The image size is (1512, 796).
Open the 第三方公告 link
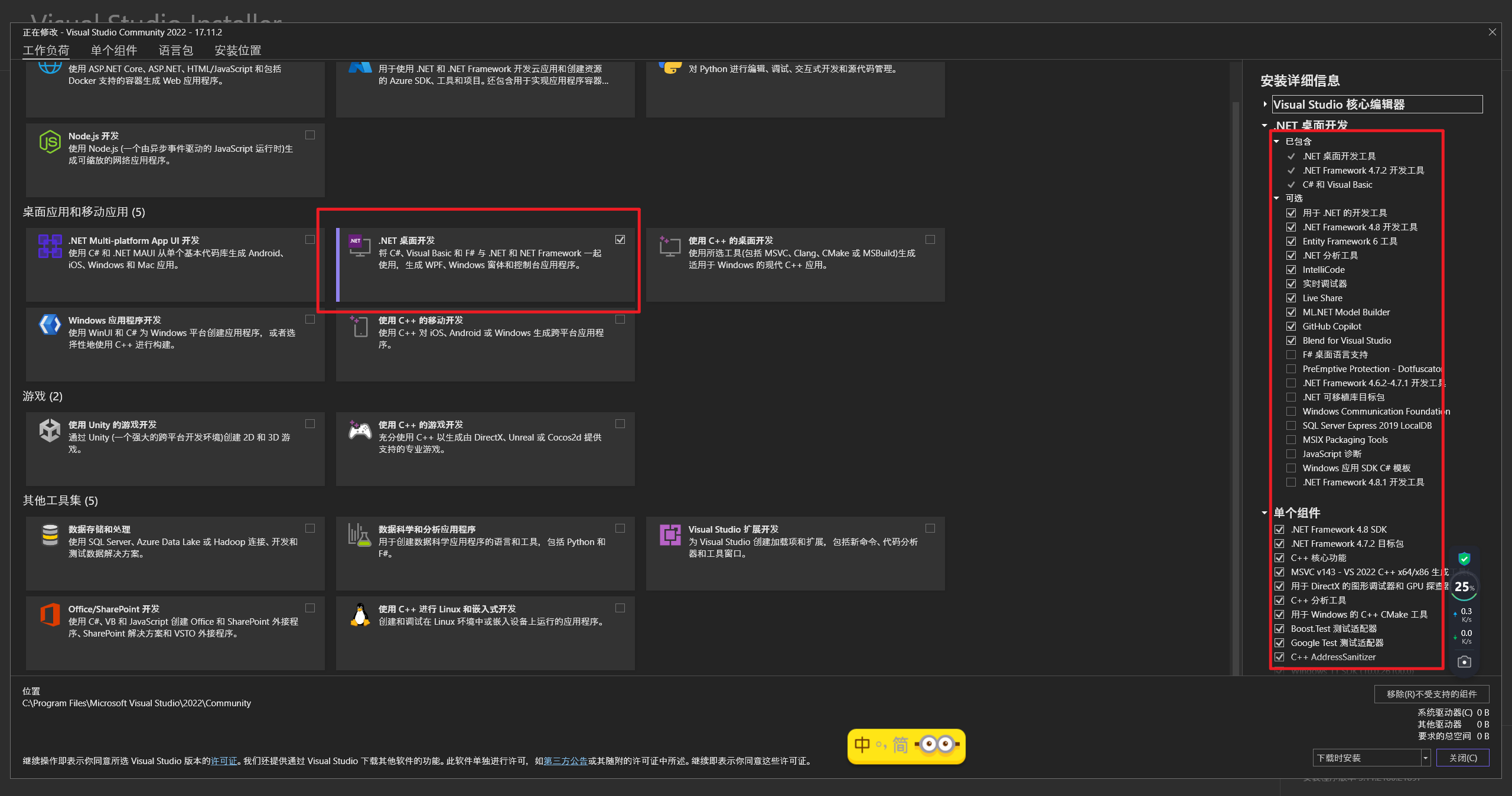pos(565,761)
